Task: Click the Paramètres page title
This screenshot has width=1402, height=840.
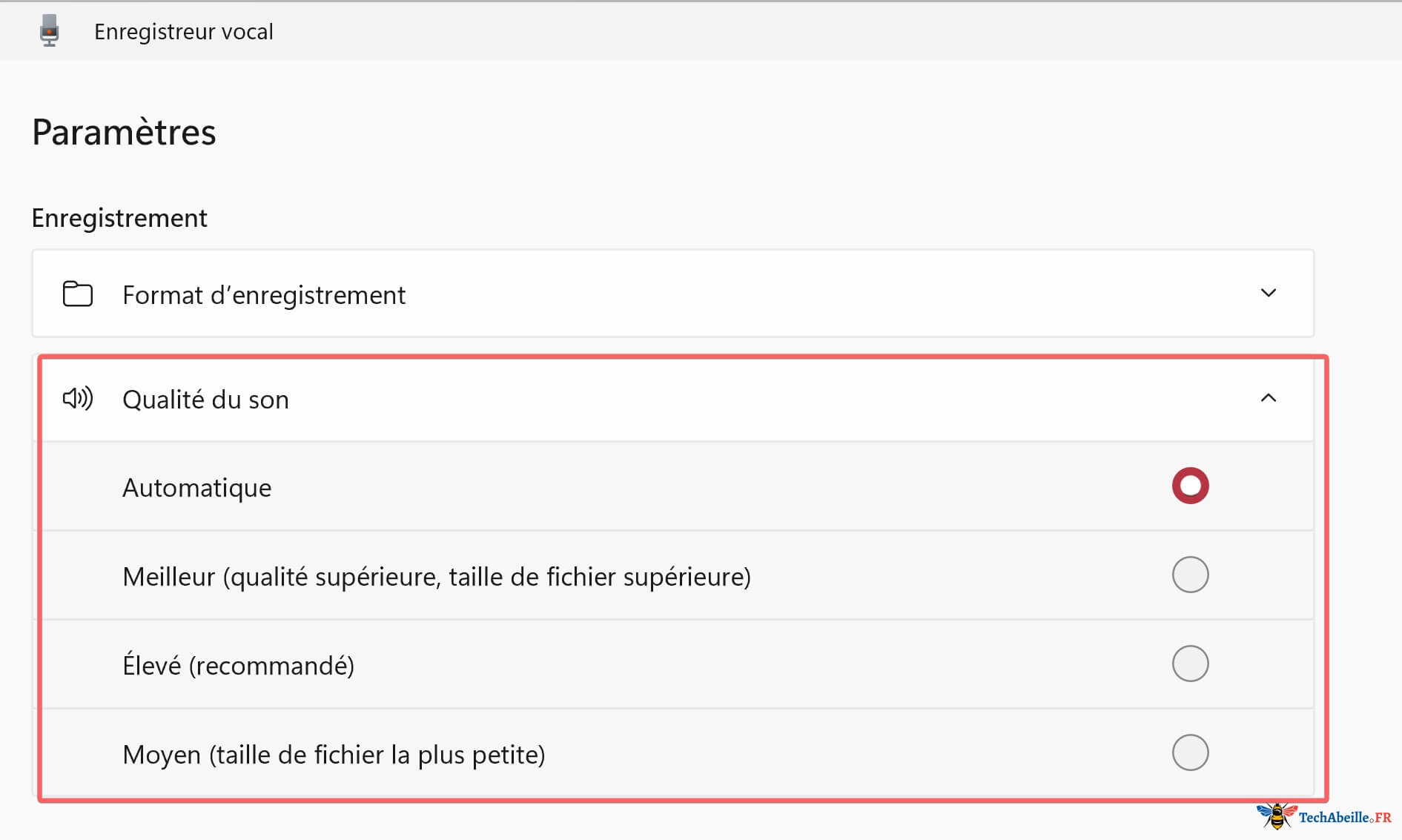Action: click(x=123, y=132)
